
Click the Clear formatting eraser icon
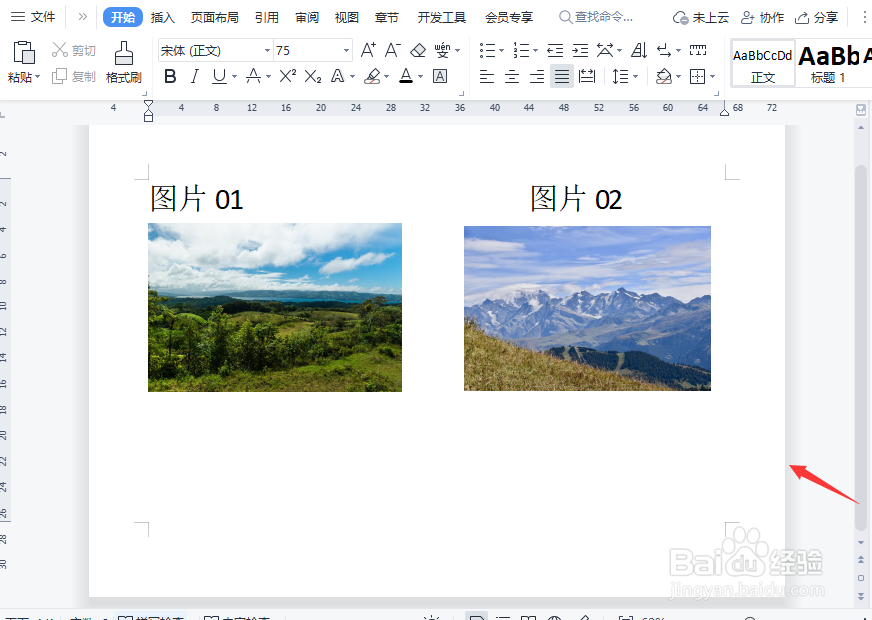click(418, 51)
